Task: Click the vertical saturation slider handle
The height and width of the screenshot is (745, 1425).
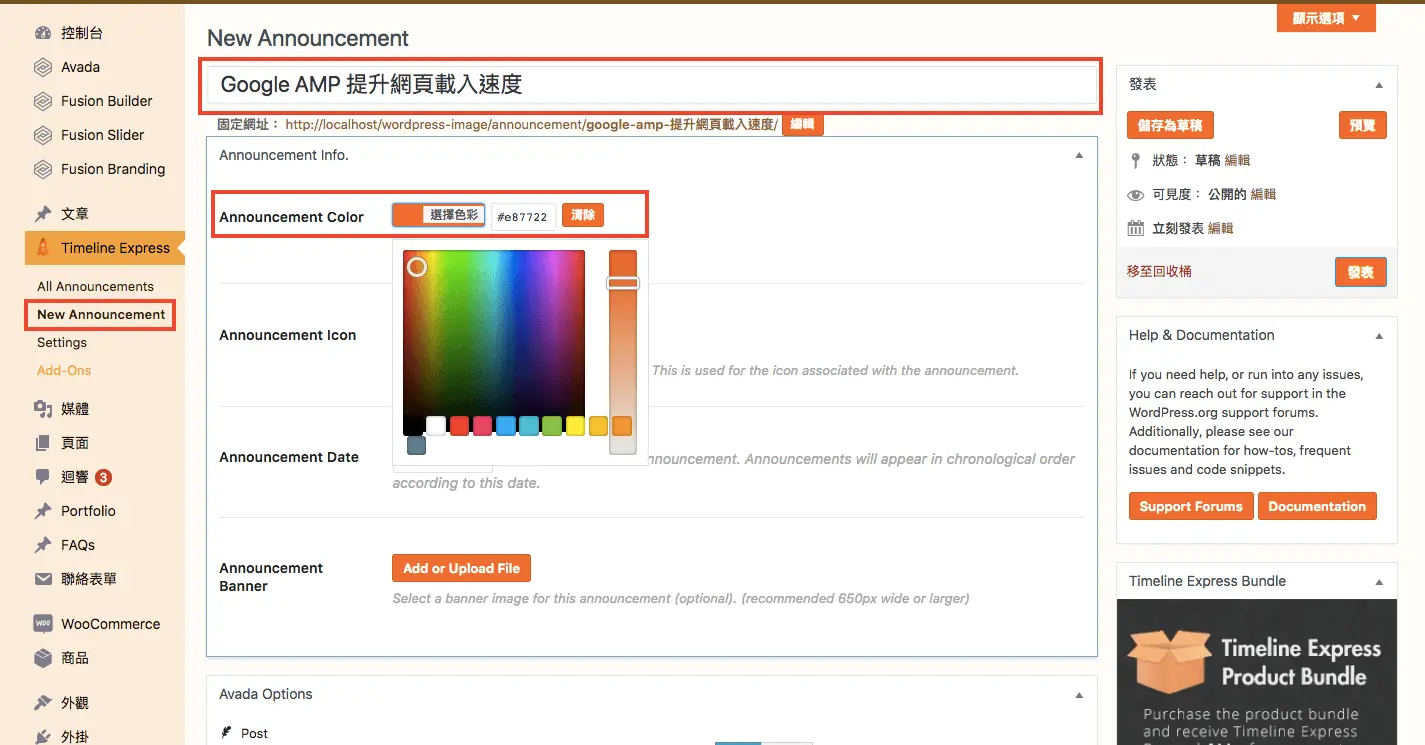Action: [x=622, y=283]
